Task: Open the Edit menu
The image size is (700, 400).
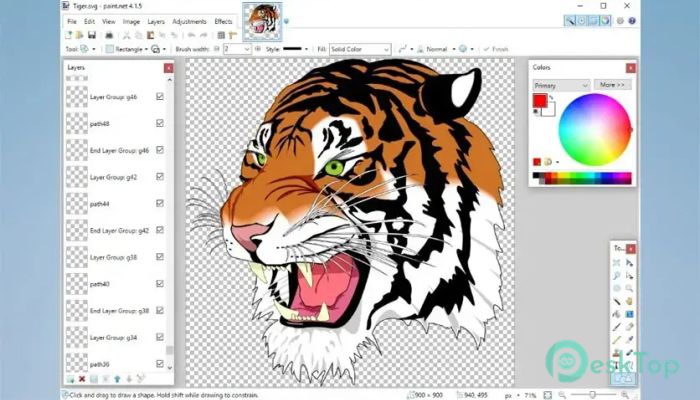Action: pyautogui.click(x=89, y=21)
